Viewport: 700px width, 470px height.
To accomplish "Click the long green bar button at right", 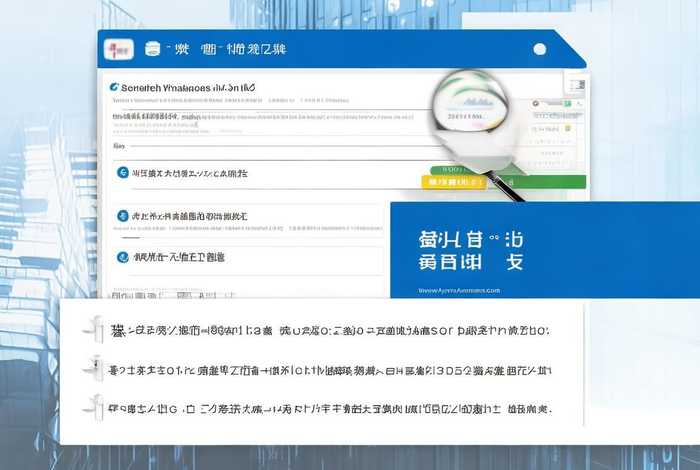I will [542, 182].
